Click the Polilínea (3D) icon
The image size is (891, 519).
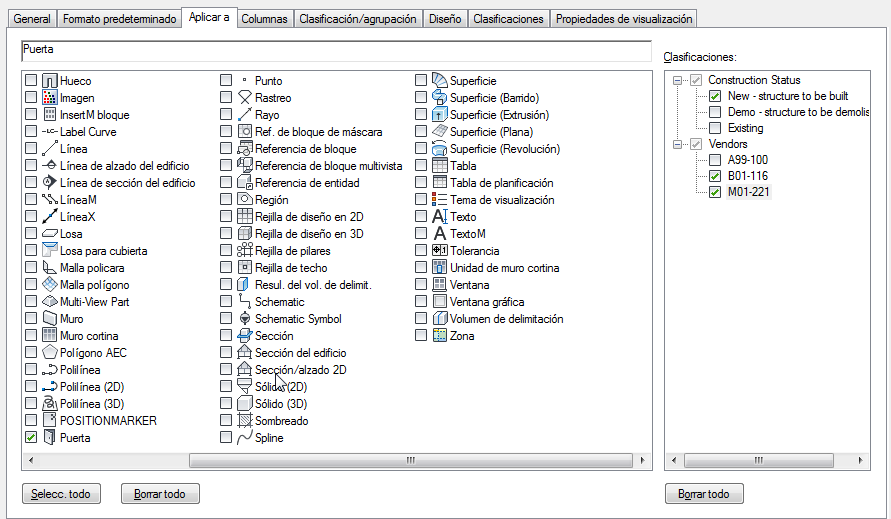(50, 404)
